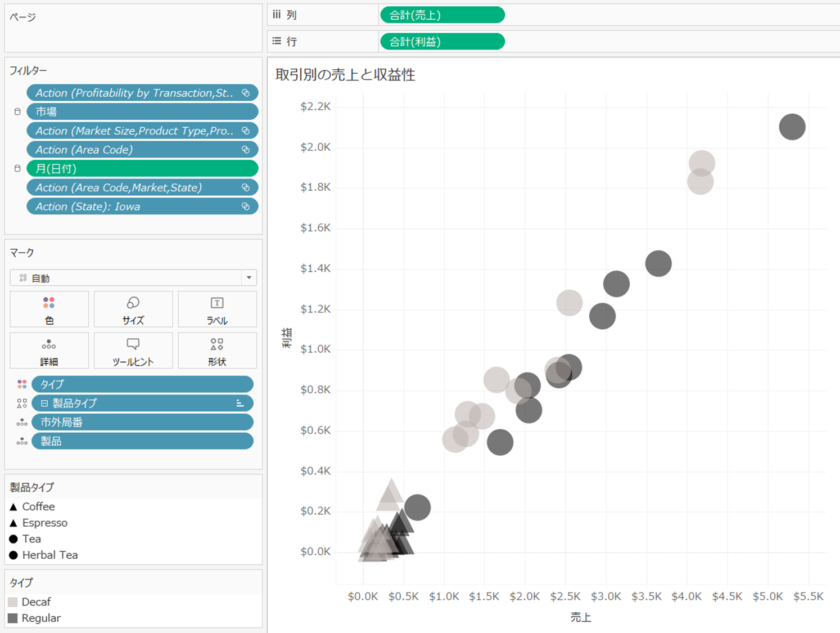This screenshot has height=633, width=840.
Task: Select the 合計(売上) pill on the Columns shelf
Action: 441,14
